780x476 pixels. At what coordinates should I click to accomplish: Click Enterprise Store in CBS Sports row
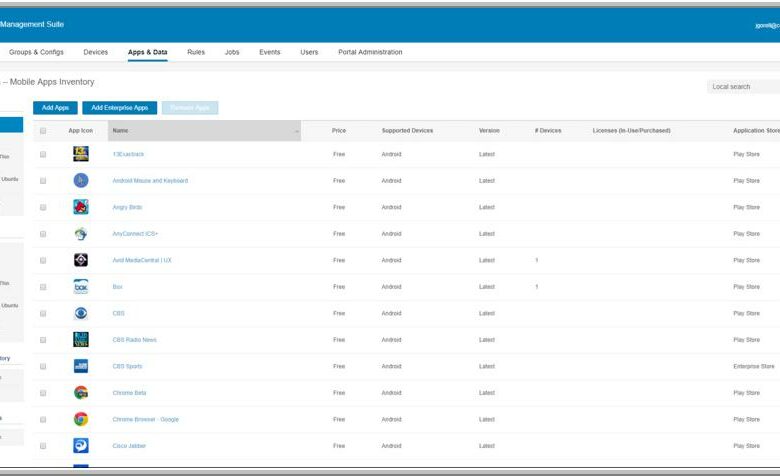point(754,366)
